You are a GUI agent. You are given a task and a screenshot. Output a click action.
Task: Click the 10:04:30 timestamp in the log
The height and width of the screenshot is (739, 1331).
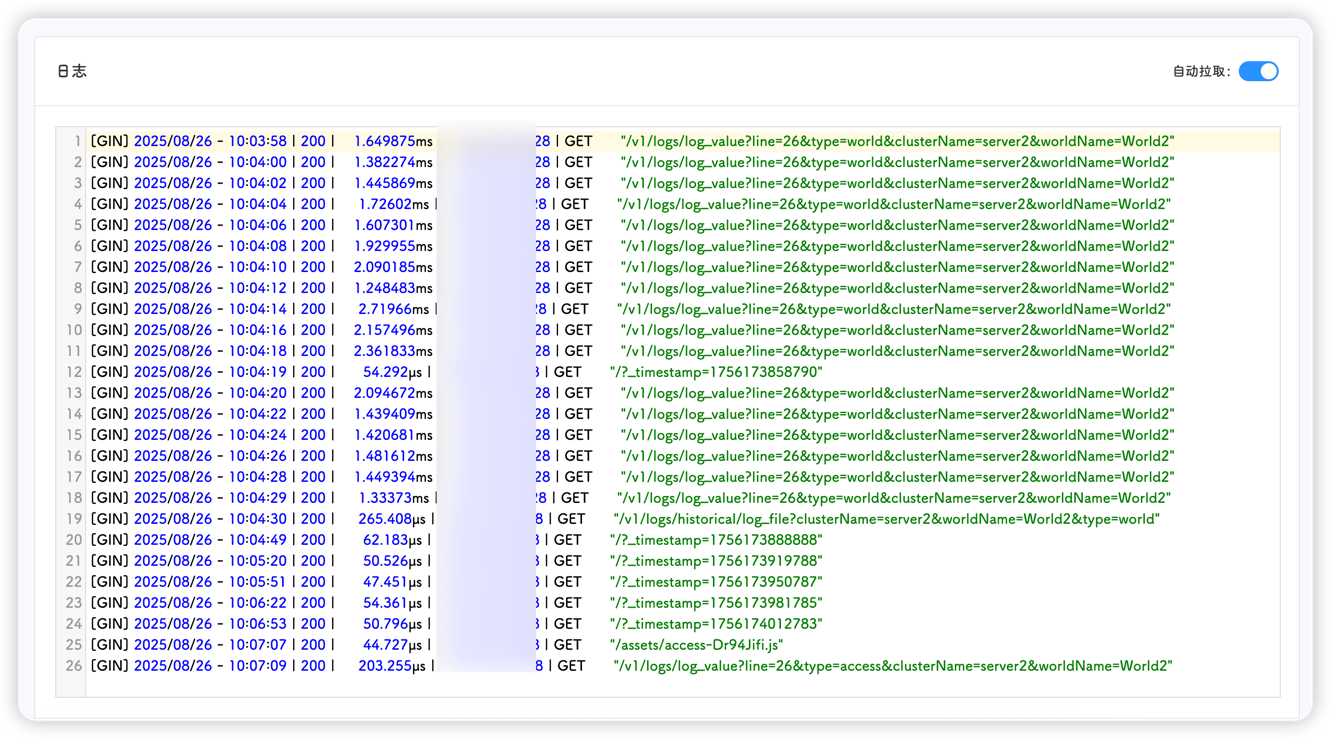tap(257, 519)
